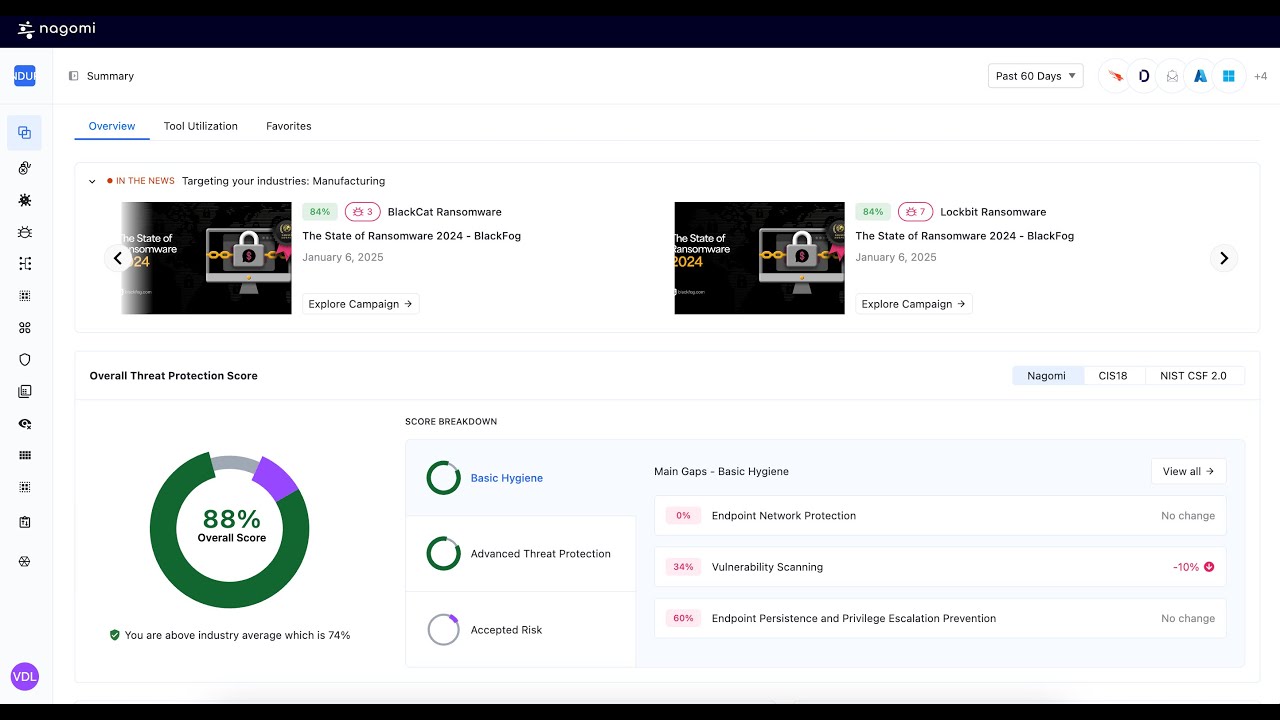The height and width of the screenshot is (720, 1280).
Task: Click the Main Gaps - Basic Hygiene heading
Action: pos(721,471)
